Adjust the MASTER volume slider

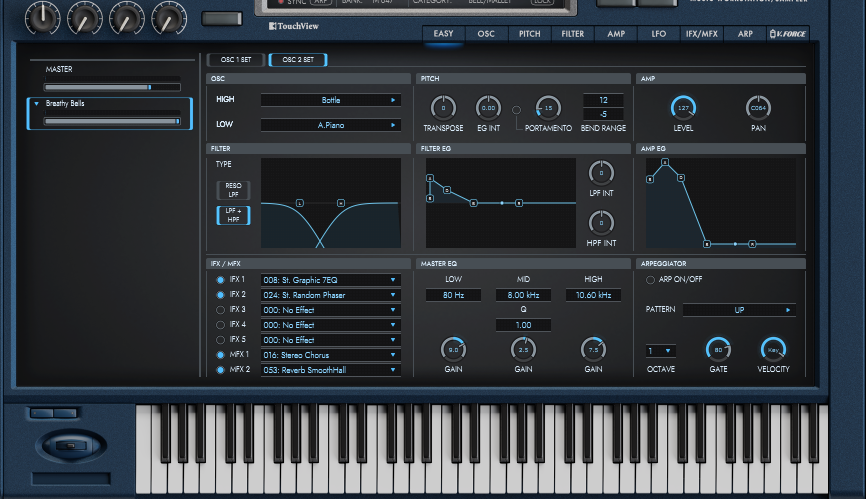click(x=112, y=87)
